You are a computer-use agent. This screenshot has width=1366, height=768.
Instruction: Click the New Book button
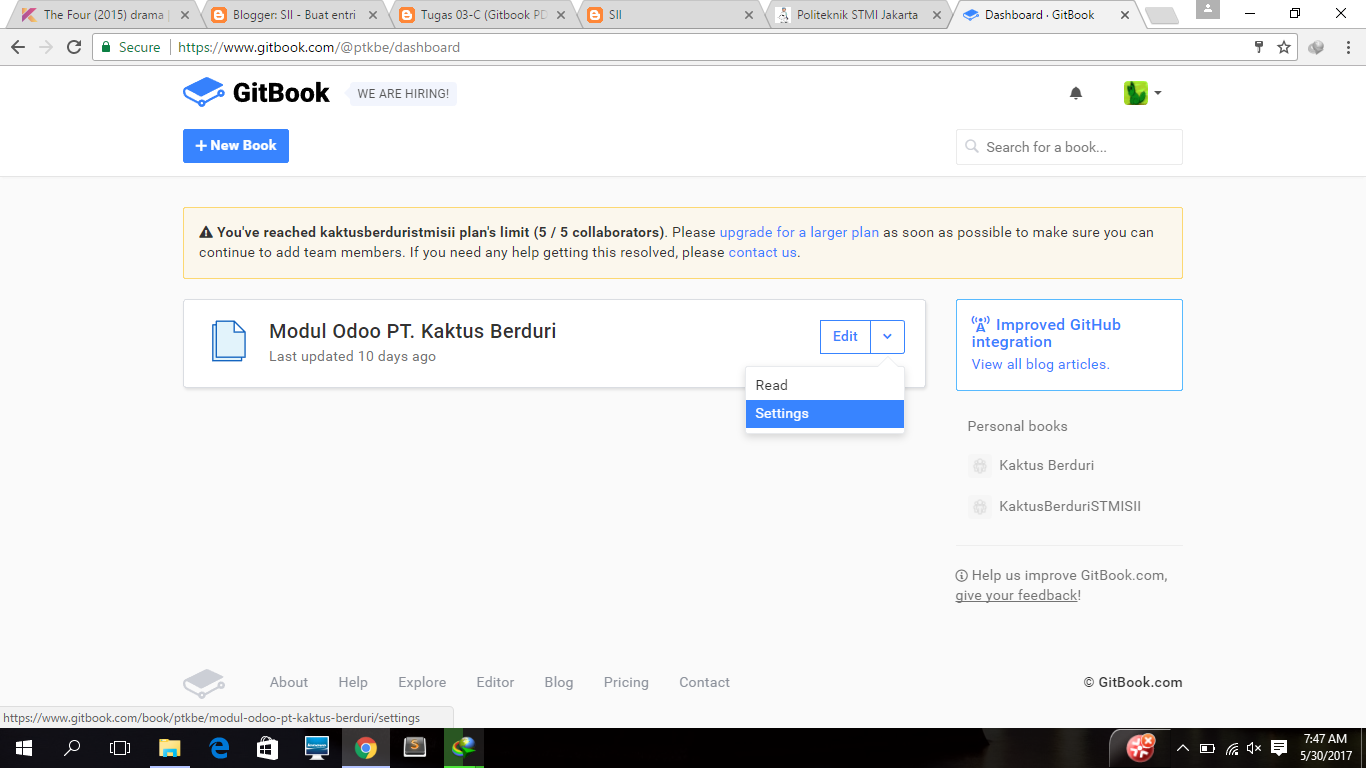[x=235, y=146]
